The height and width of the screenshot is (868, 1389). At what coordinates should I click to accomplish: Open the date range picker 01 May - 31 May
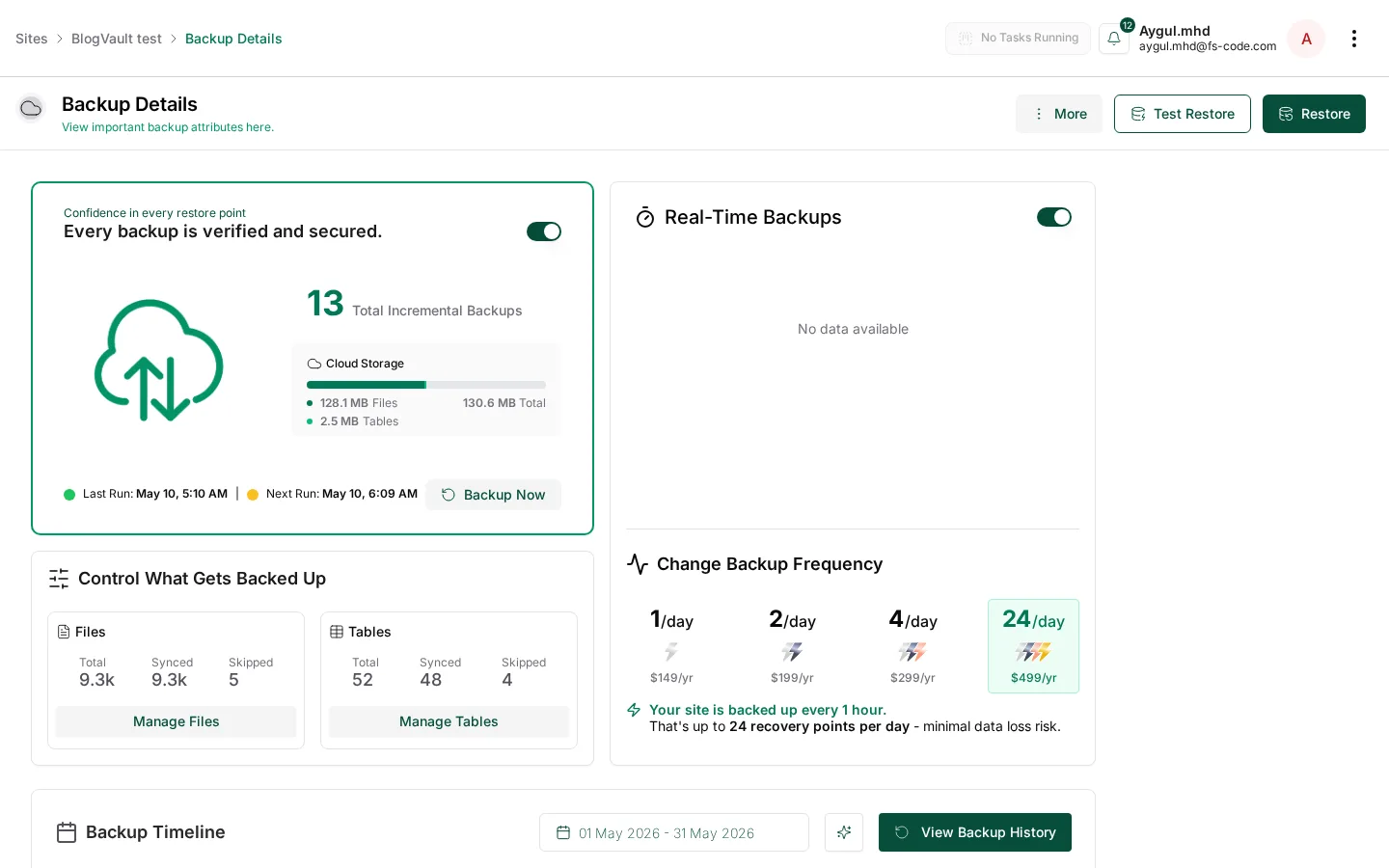pyautogui.click(x=674, y=832)
